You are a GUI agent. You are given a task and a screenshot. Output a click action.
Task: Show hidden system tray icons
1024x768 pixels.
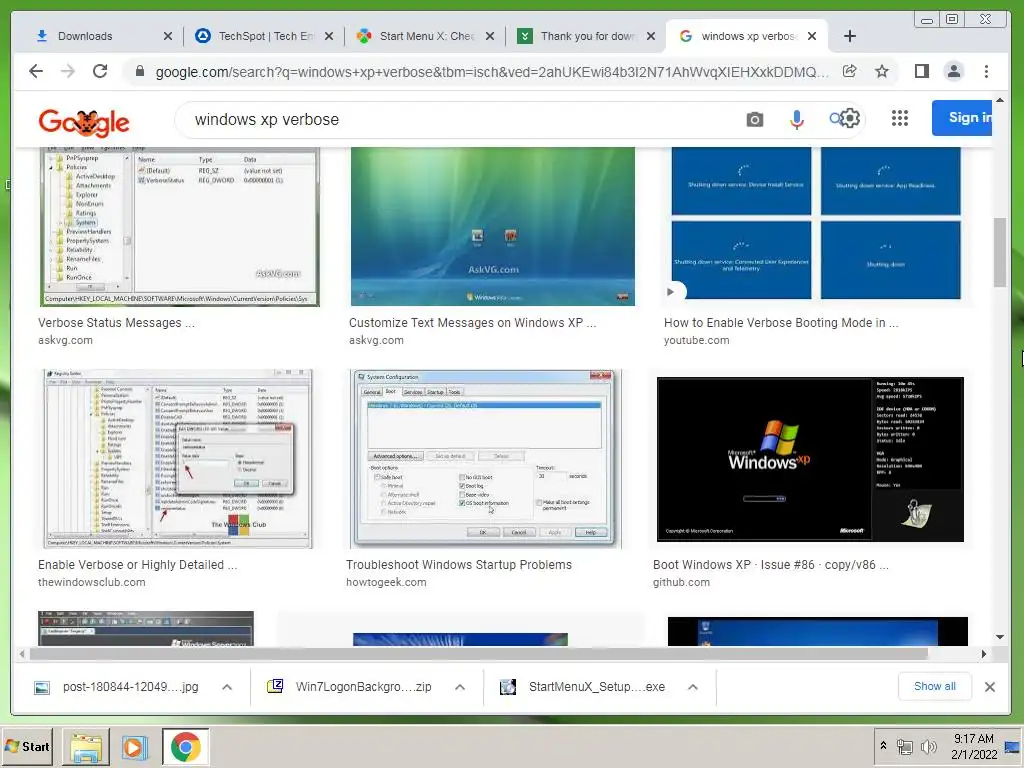(x=883, y=745)
